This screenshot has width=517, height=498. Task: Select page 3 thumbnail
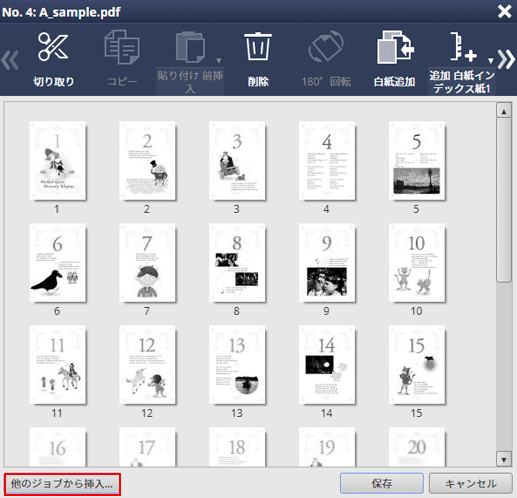237,161
